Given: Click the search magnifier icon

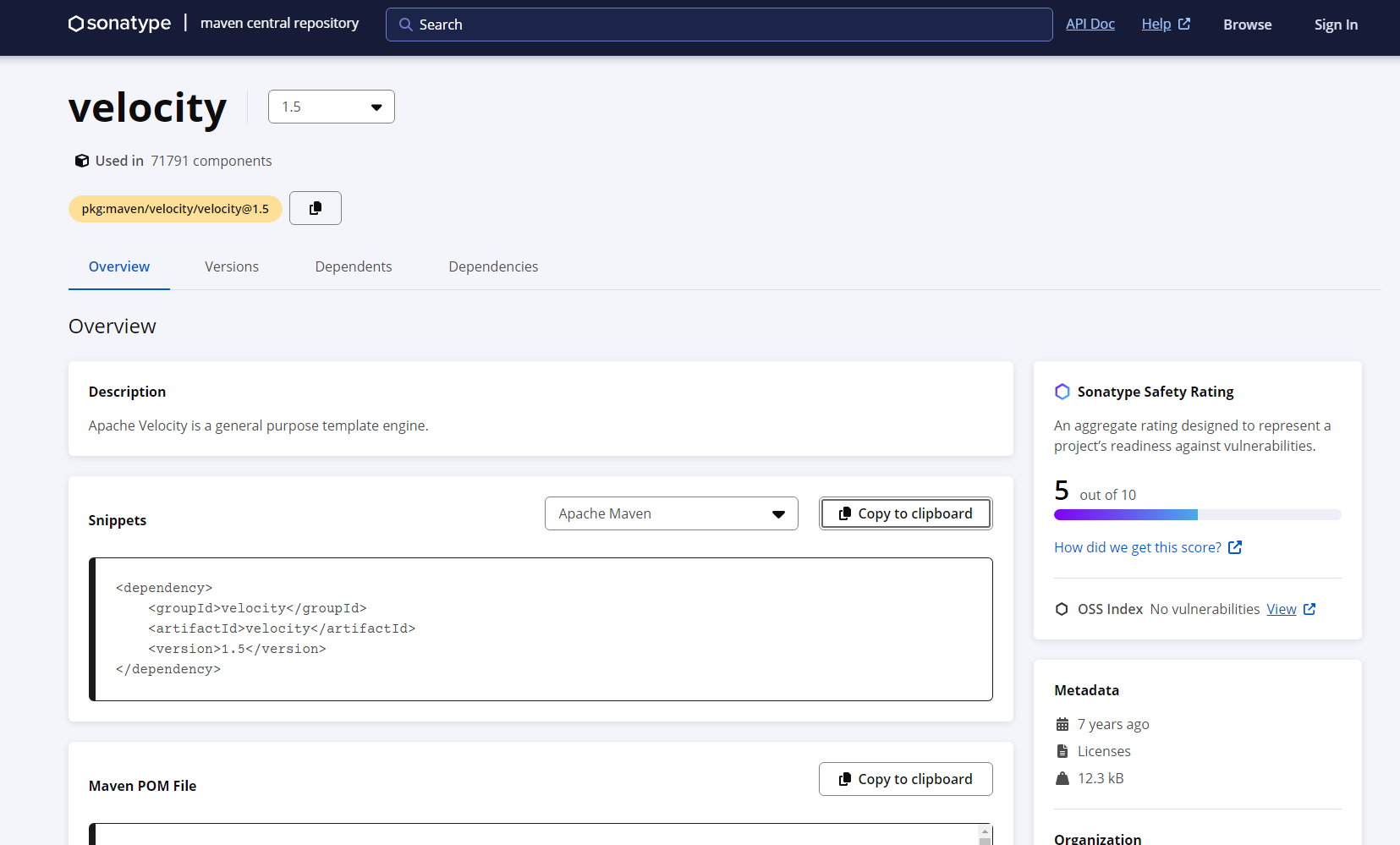Looking at the screenshot, I should coord(406,25).
